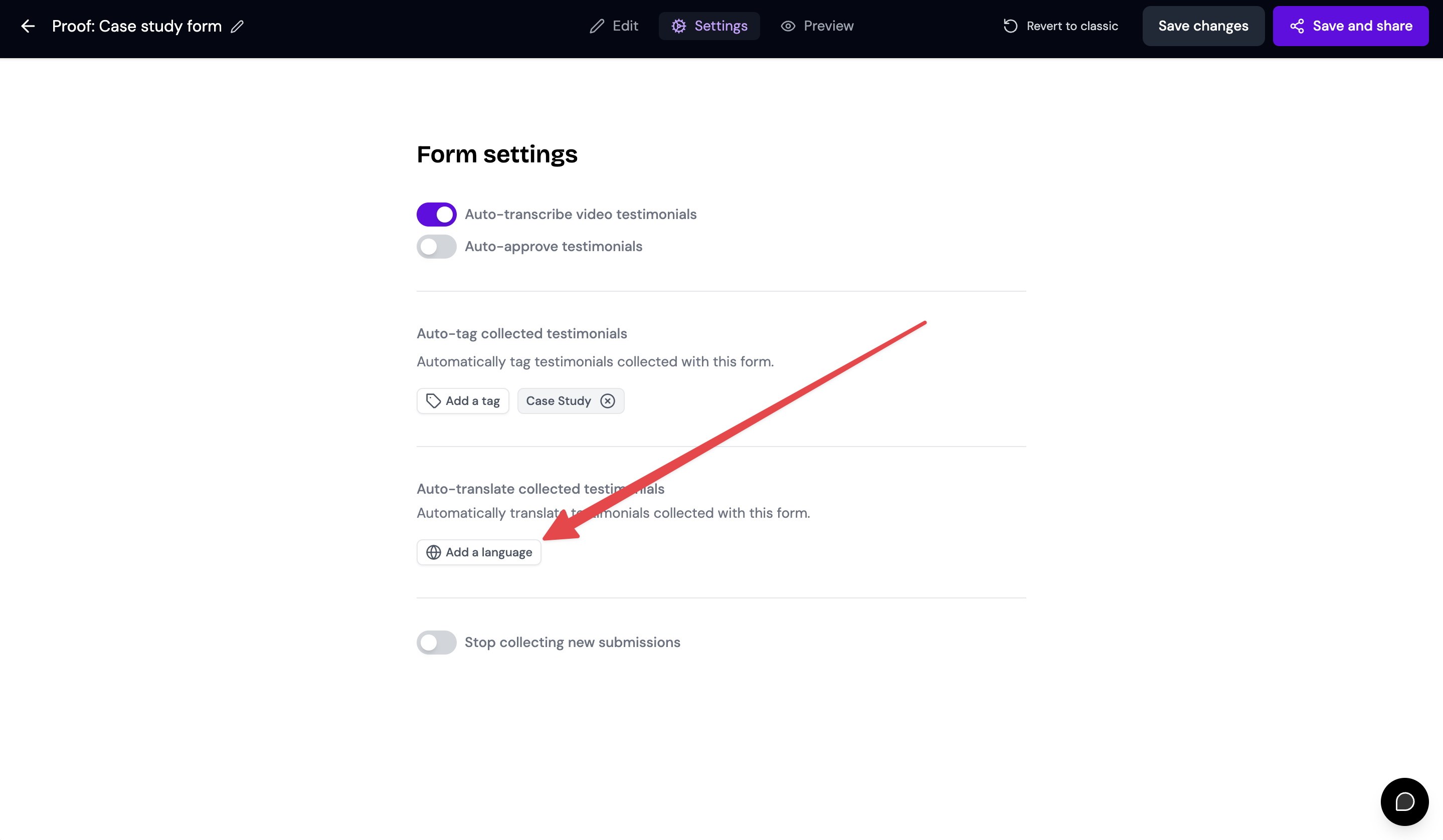The width and height of the screenshot is (1443, 840).
Task: Open the Preview tab
Action: pos(817,26)
